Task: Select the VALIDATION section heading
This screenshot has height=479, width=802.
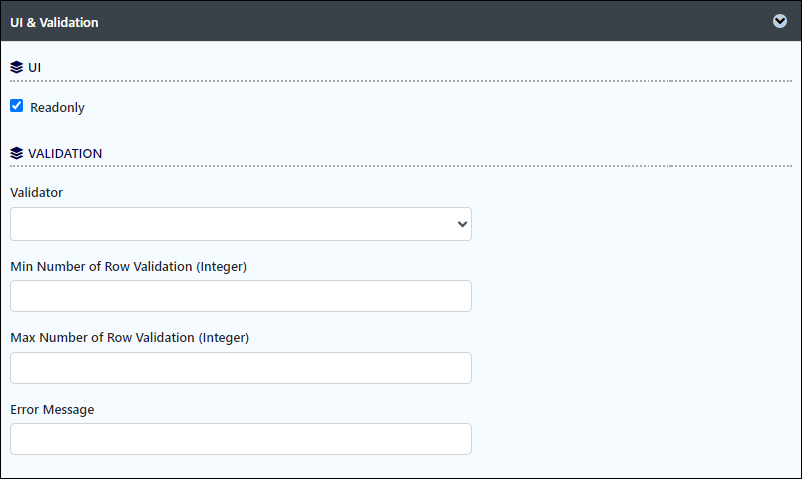Action: pos(65,154)
